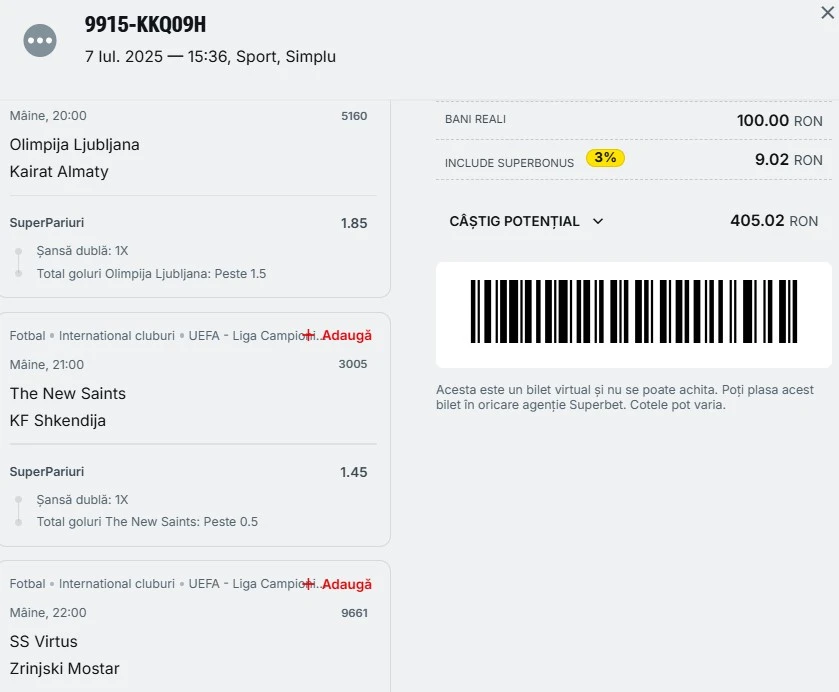Click the ticket barcode image
Image resolution: width=839 pixels, height=692 pixels.
tap(634, 311)
